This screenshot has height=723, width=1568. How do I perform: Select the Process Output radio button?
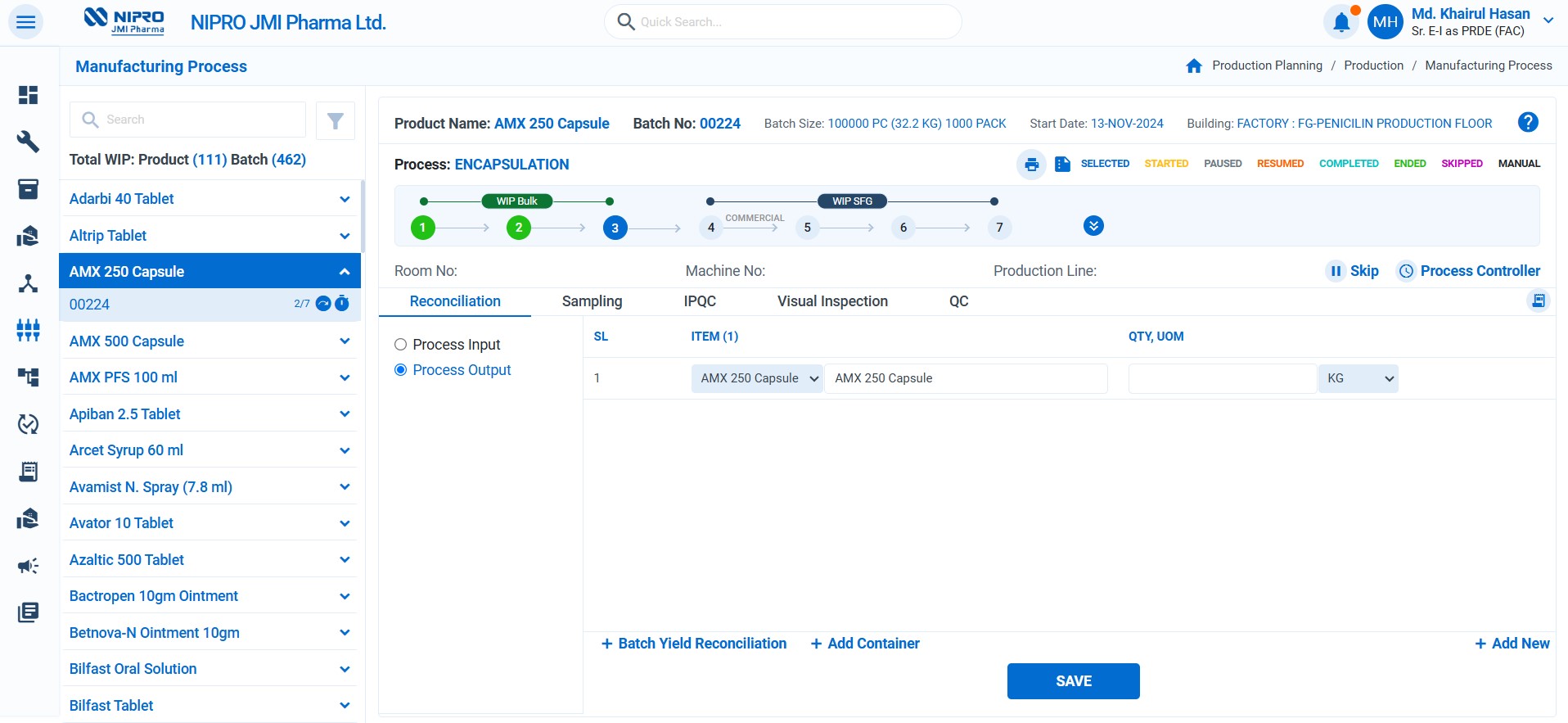(401, 370)
